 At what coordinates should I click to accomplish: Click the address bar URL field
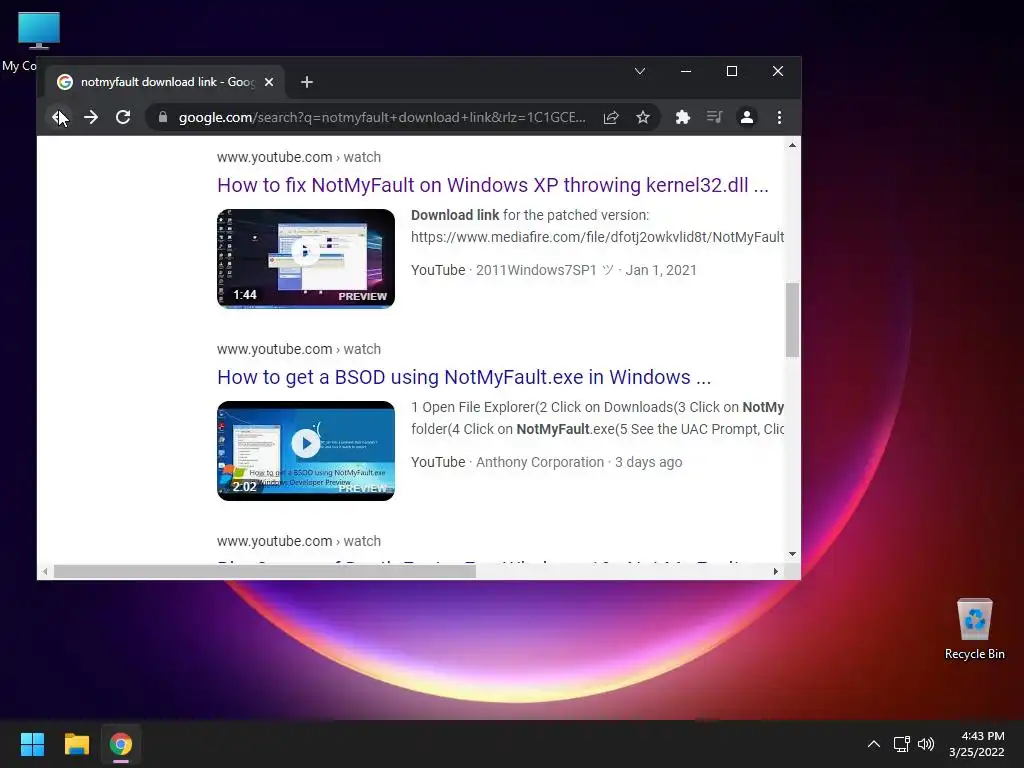(382, 118)
